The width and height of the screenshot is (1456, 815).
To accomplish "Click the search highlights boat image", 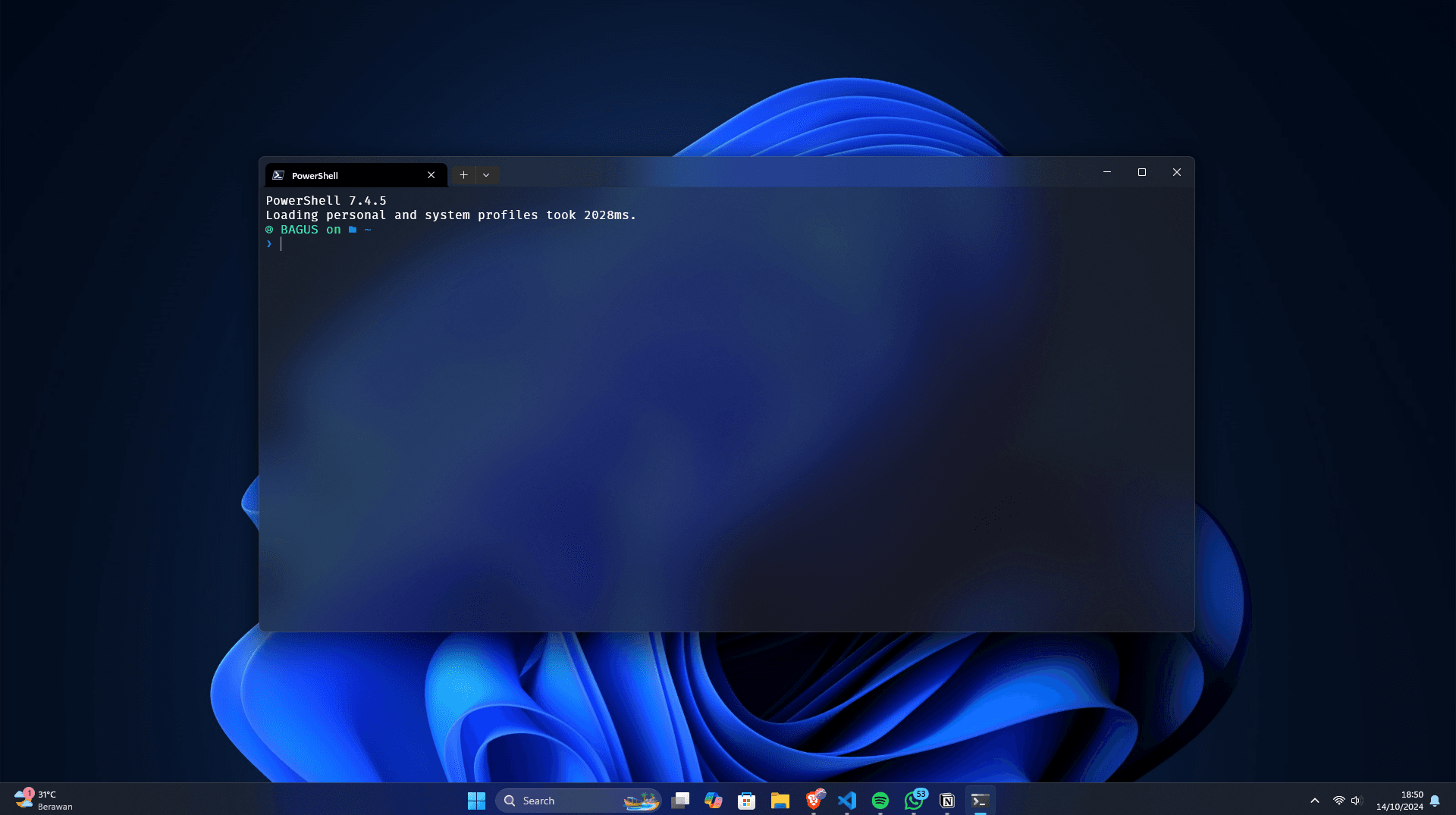I will (x=641, y=801).
